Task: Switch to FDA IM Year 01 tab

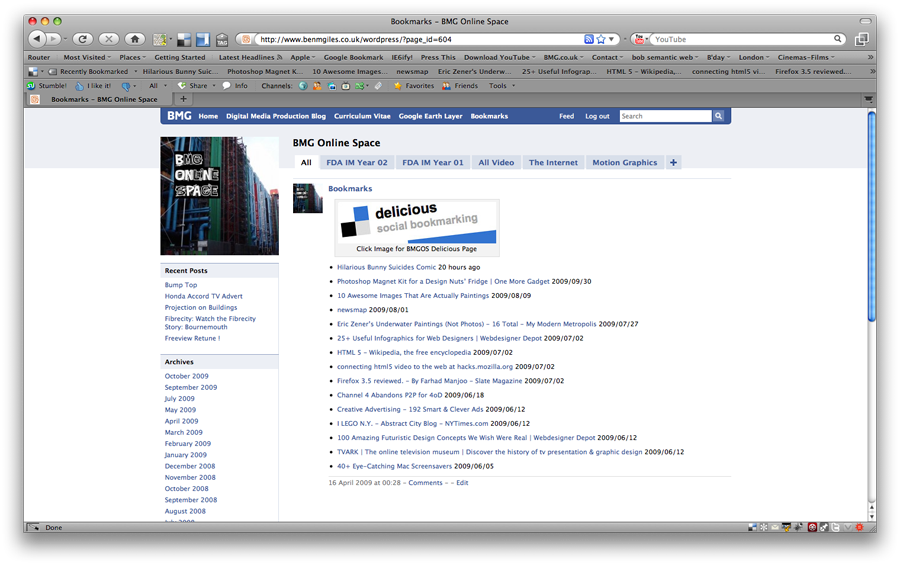Action: point(433,162)
